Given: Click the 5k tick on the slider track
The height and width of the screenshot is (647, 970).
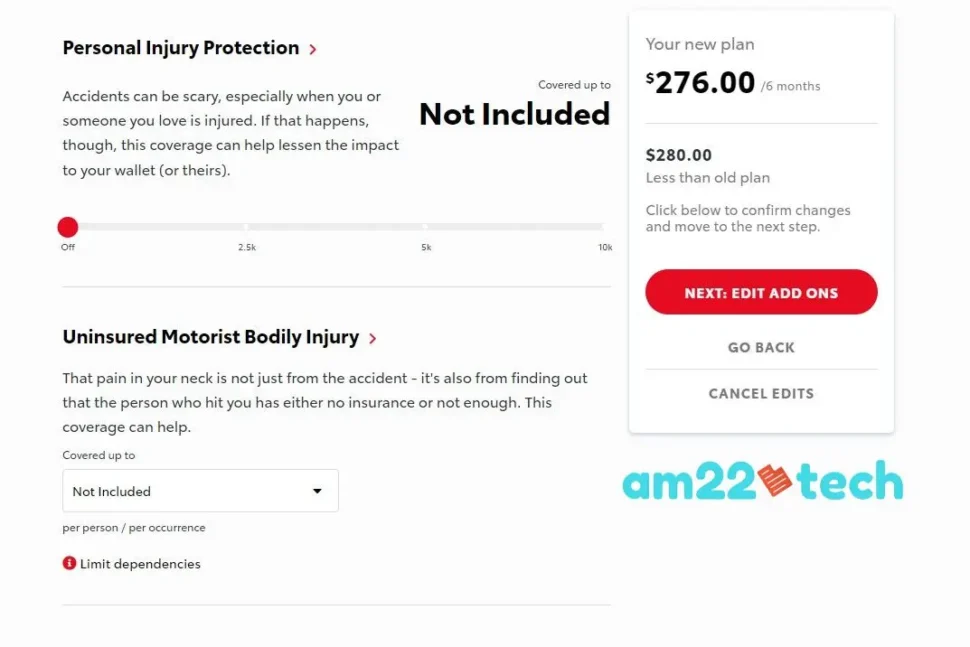Looking at the screenshot, I should (425, 226).
